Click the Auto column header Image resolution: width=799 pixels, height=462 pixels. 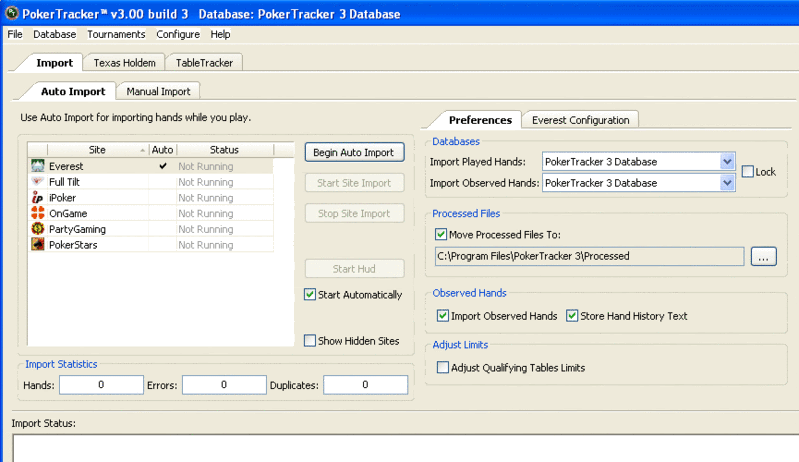click(163, 150)
